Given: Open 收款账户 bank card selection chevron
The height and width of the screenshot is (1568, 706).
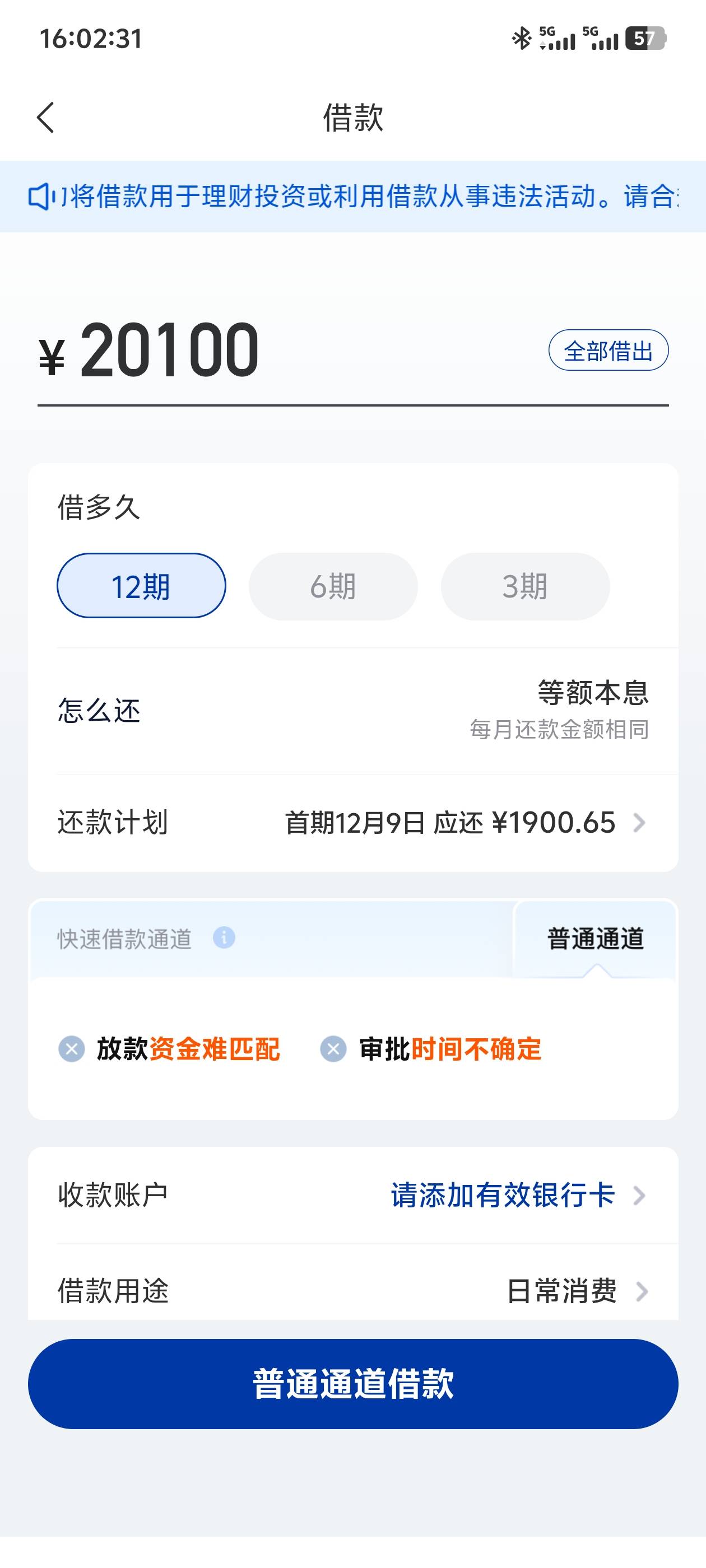Looking at the screenshot, I should pos(639,1196).
